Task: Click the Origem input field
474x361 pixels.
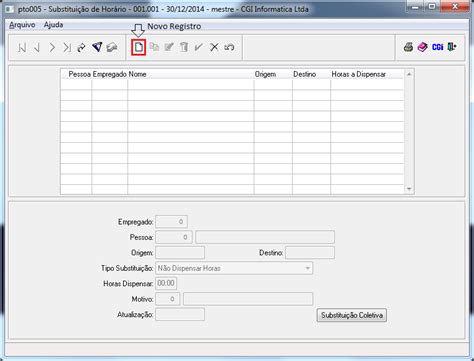Action: pos(180,253)
